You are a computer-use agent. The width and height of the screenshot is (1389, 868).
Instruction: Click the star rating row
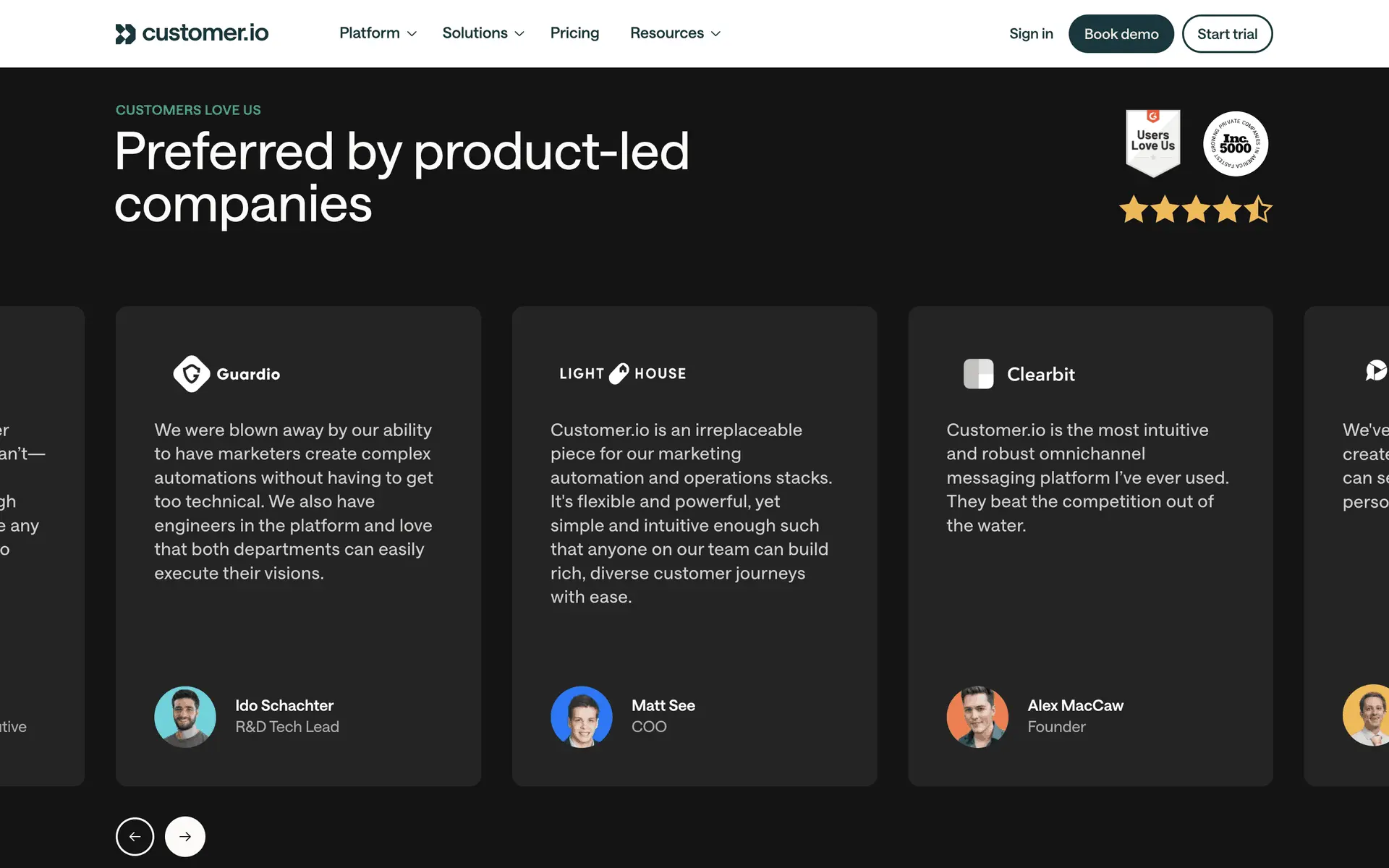coord(1195,210)
